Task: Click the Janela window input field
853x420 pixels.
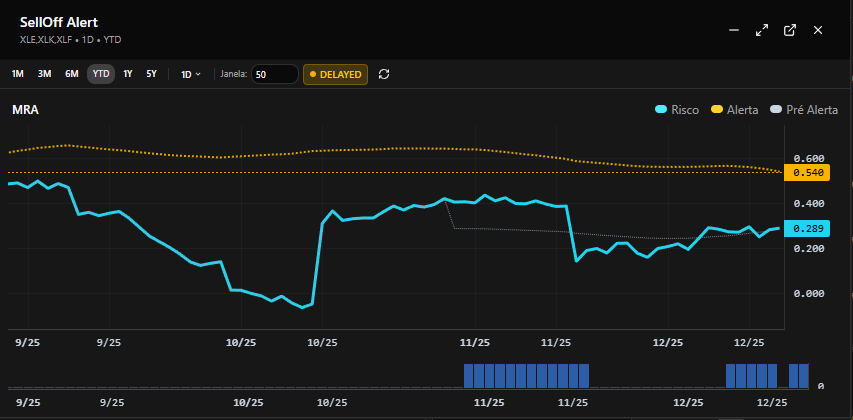Action: pos(274,74)
